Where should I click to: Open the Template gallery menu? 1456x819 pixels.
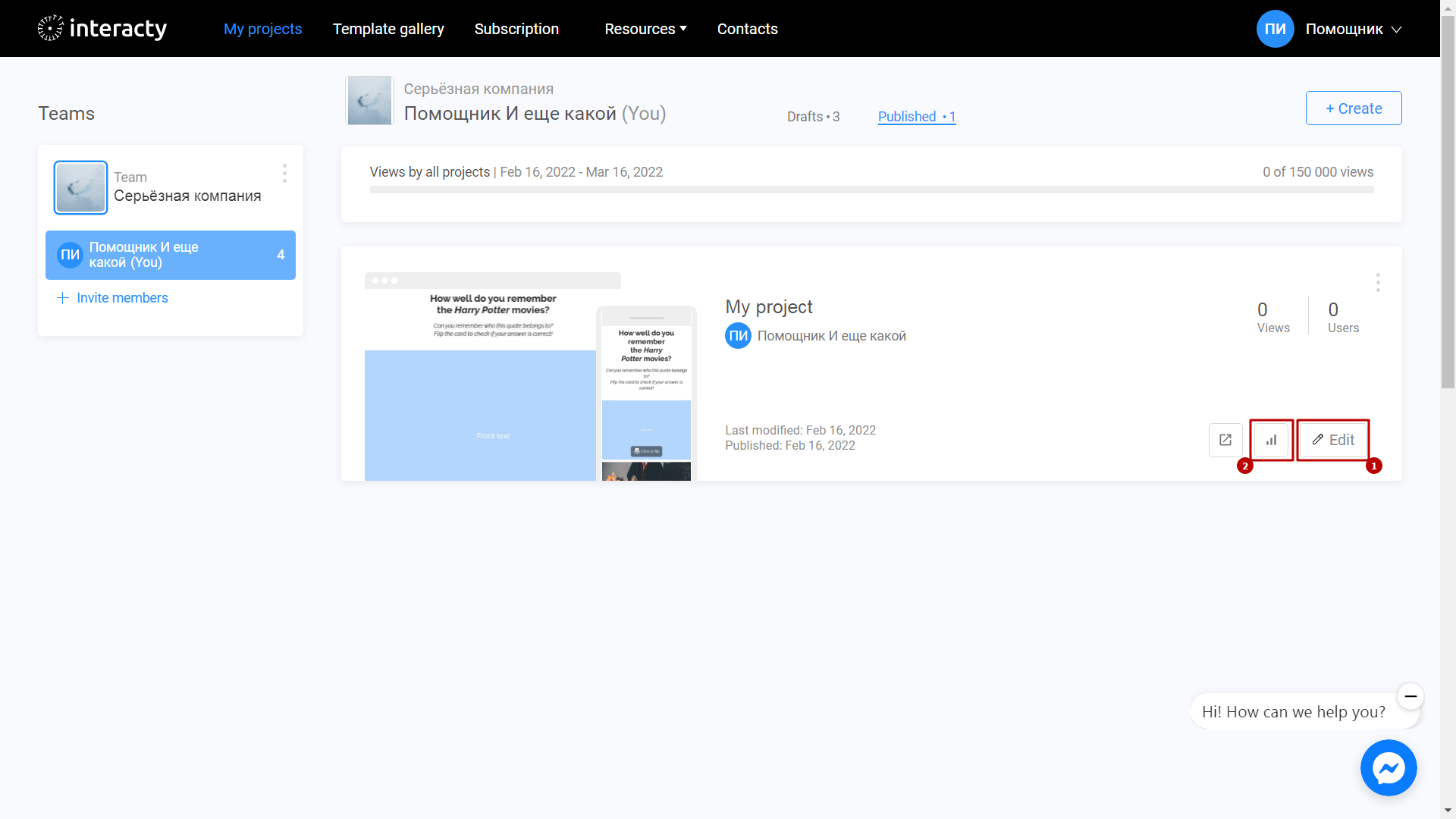(388, 29)
